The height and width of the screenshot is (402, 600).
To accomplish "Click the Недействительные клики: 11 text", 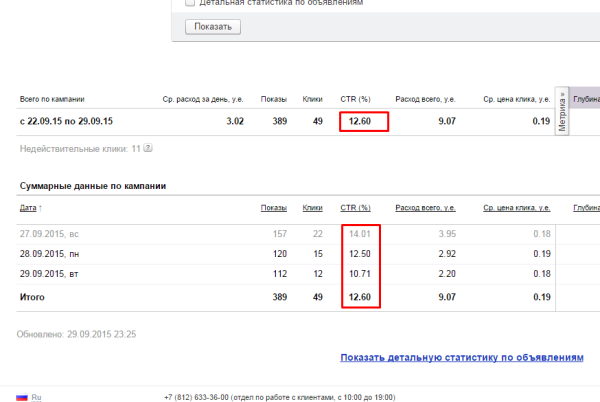I will pyautogui.click(x=80, y=149).
